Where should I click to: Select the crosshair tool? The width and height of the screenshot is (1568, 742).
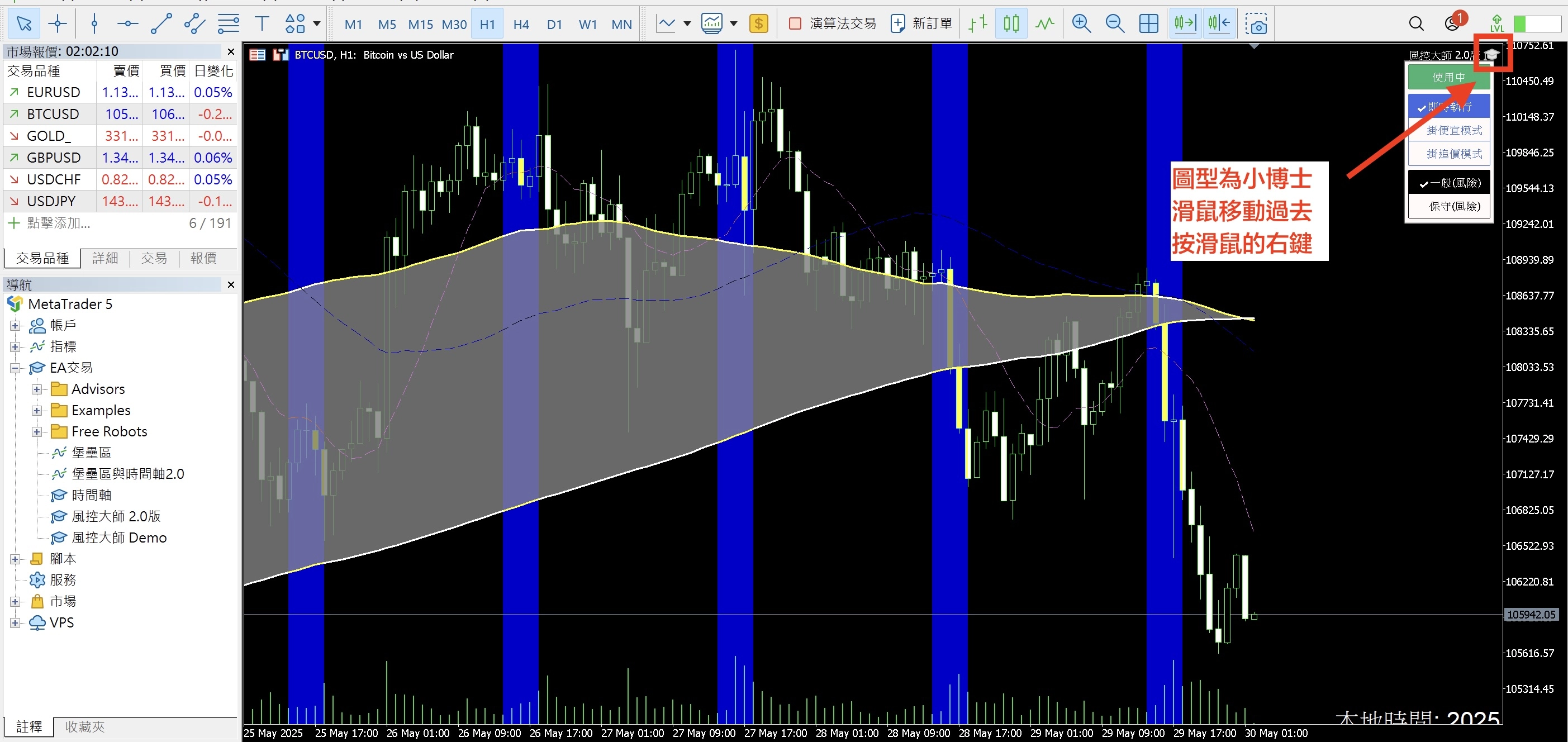pos(58,23)
